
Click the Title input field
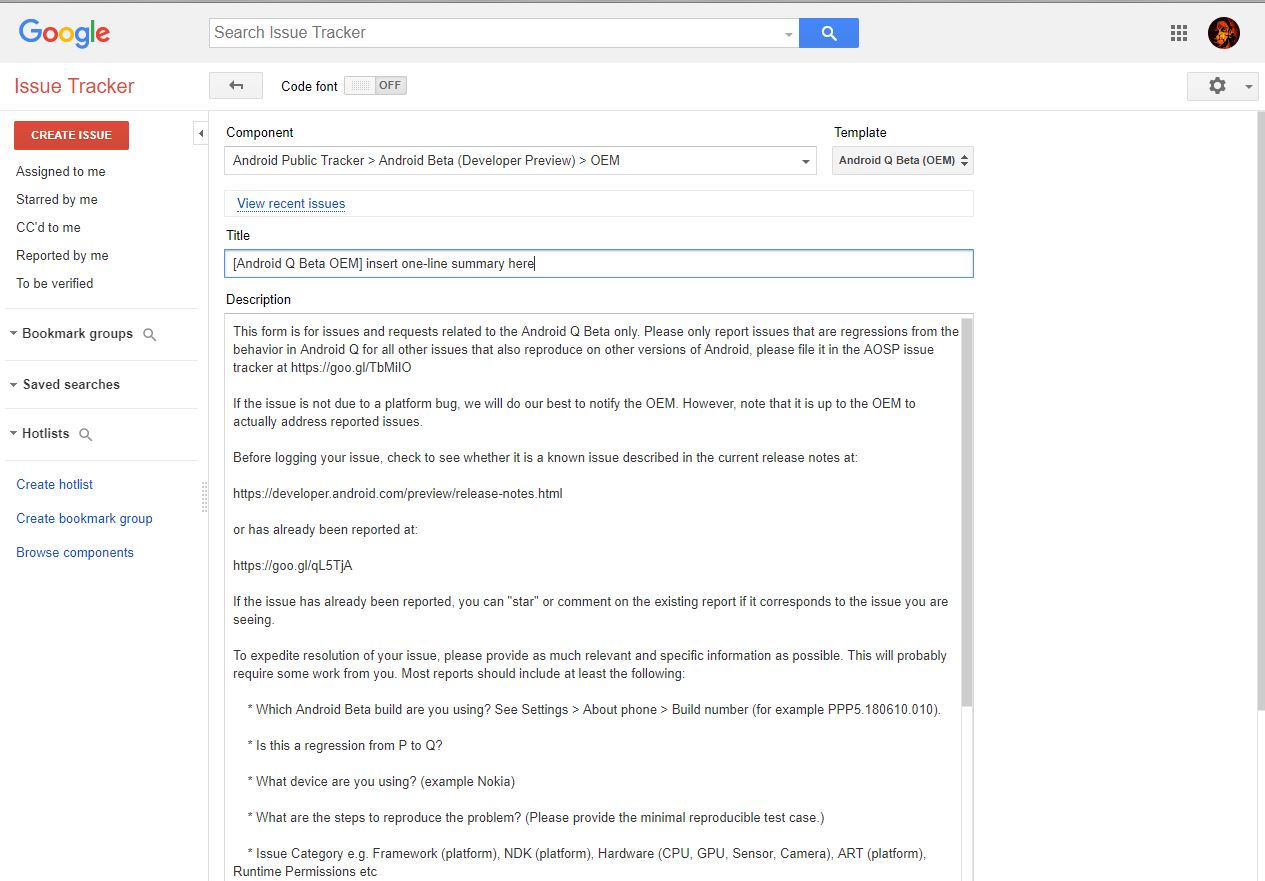click(599, 264)
